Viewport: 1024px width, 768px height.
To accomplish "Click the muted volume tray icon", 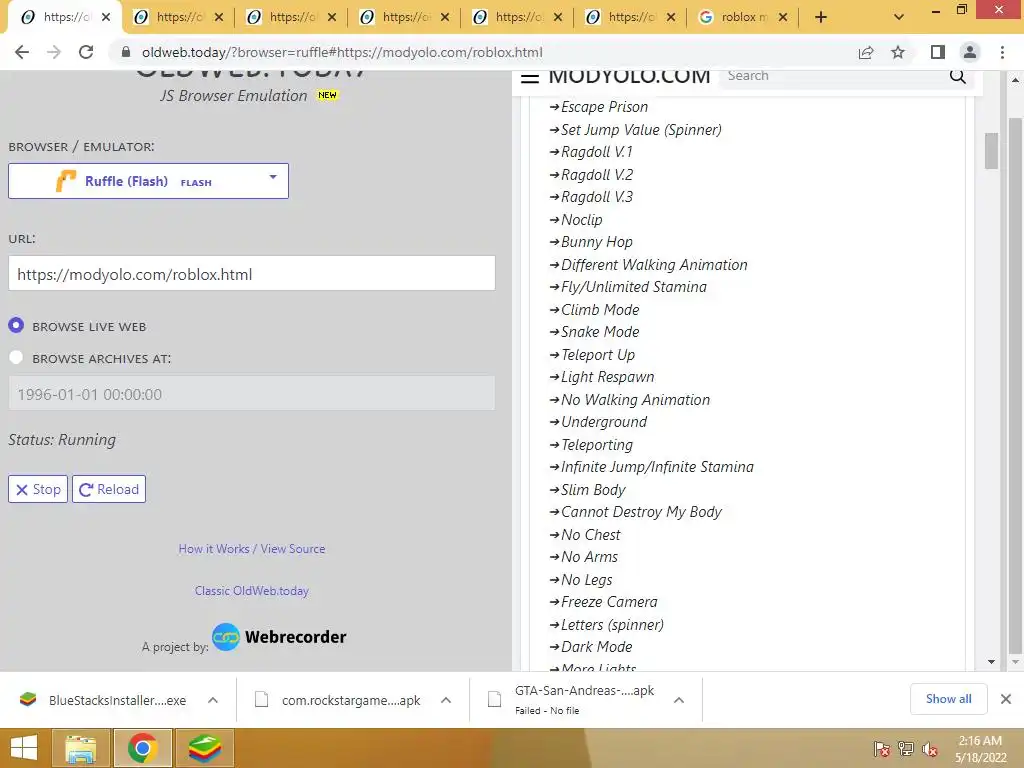I will (930, 749).
